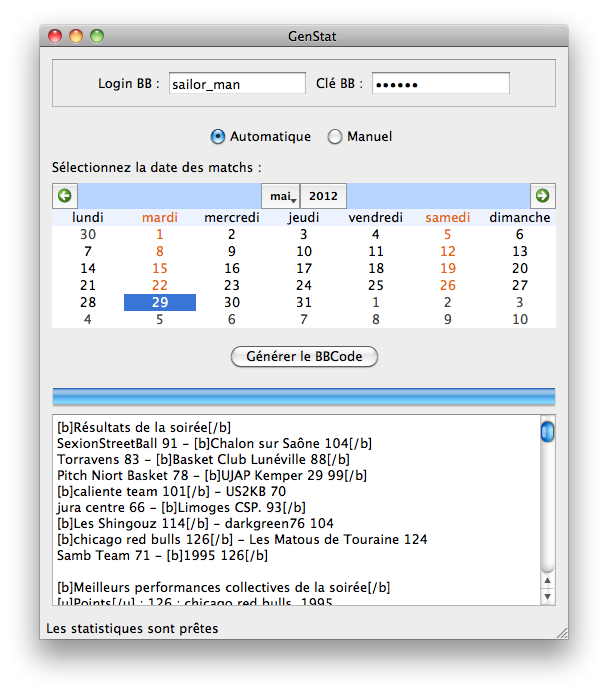The width and height of the screenshot is (608, 694).
Task: Click the 2012 year field
Action: [x=323, y=196]
